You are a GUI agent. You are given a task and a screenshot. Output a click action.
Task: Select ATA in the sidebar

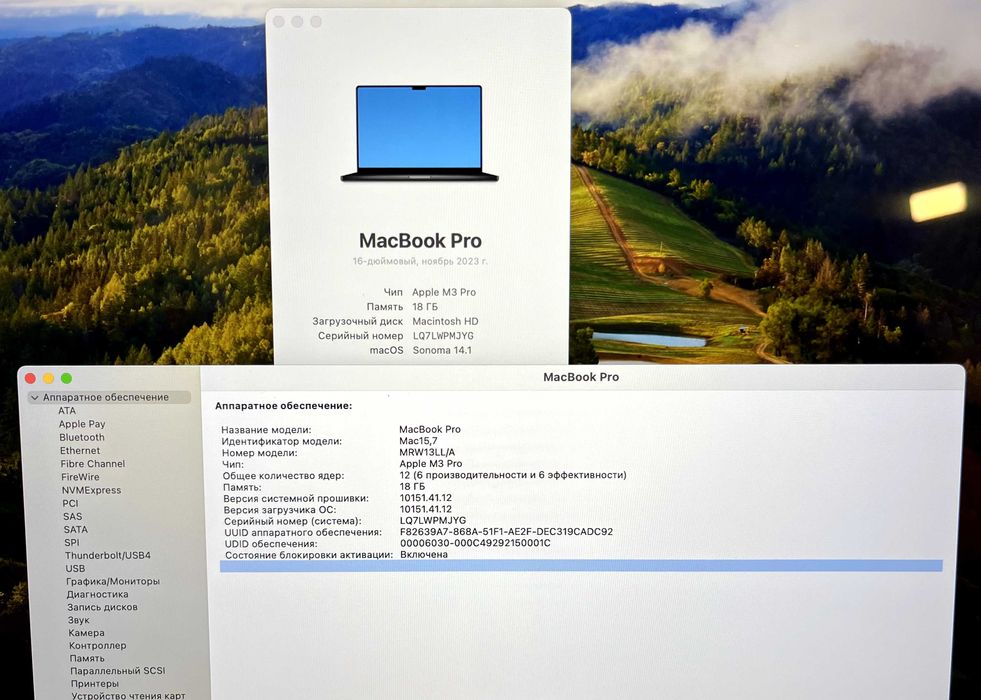[x=67, y=410]
